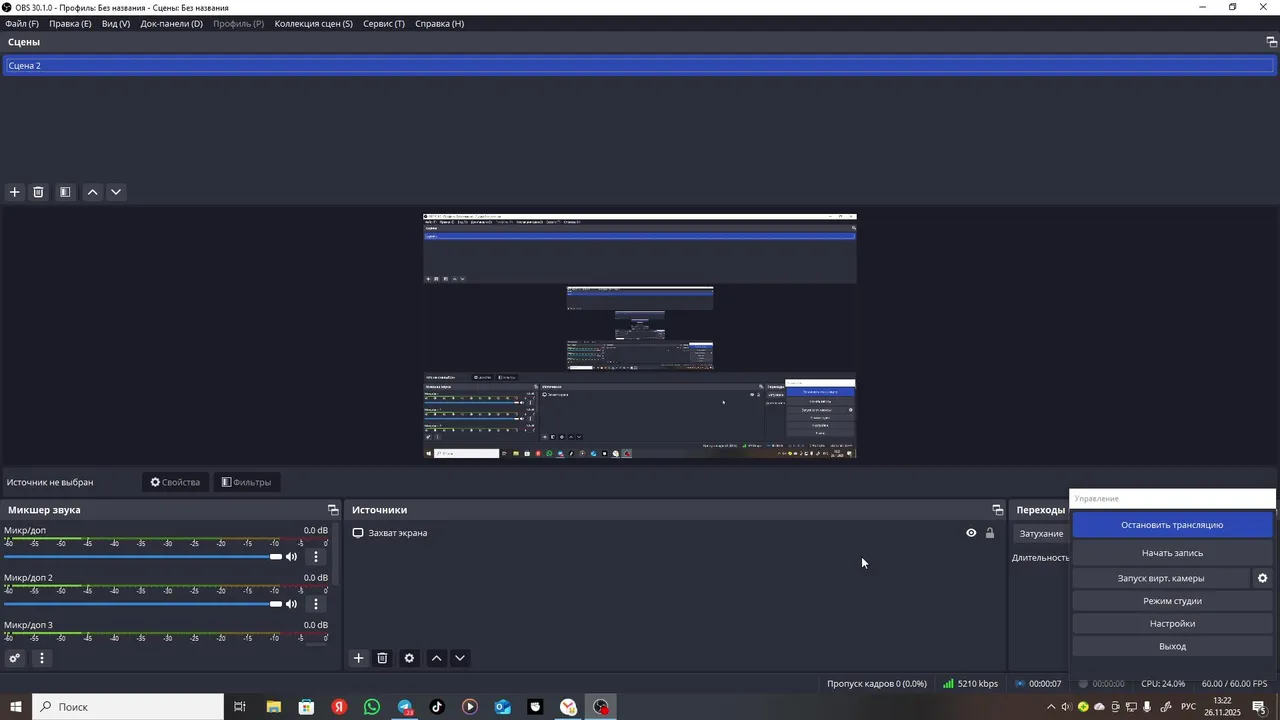Image resolution: width=1280 pixels, height=720 pixels.
Task: Hide the Захват экрана source
Action: 971,533
